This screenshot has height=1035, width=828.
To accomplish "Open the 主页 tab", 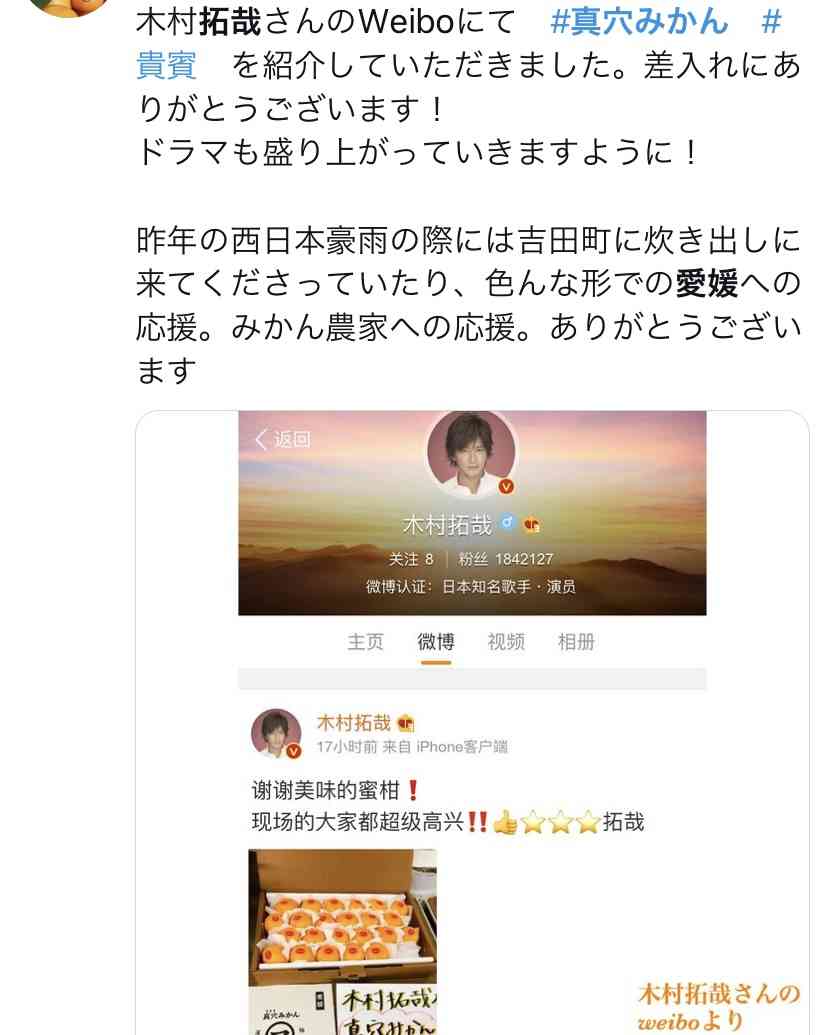I will pos(365,642).
